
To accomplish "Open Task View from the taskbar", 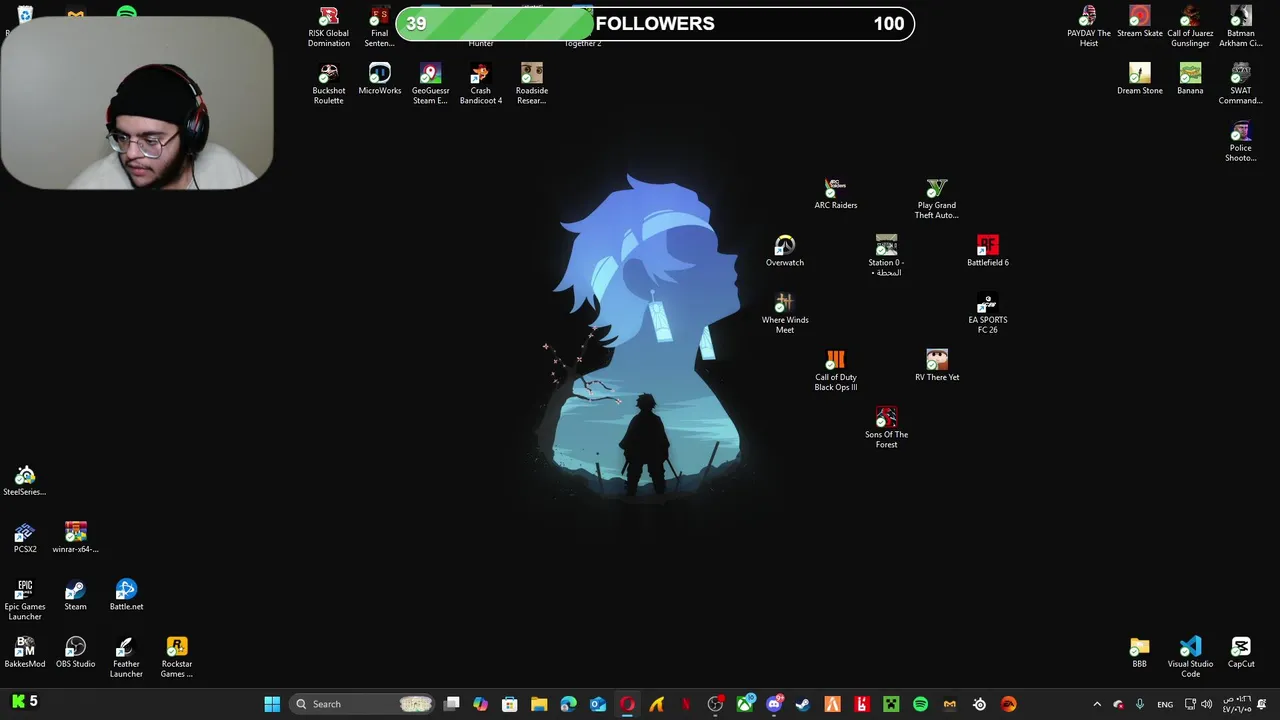I will pyautogui.click(x=452, y=704).
